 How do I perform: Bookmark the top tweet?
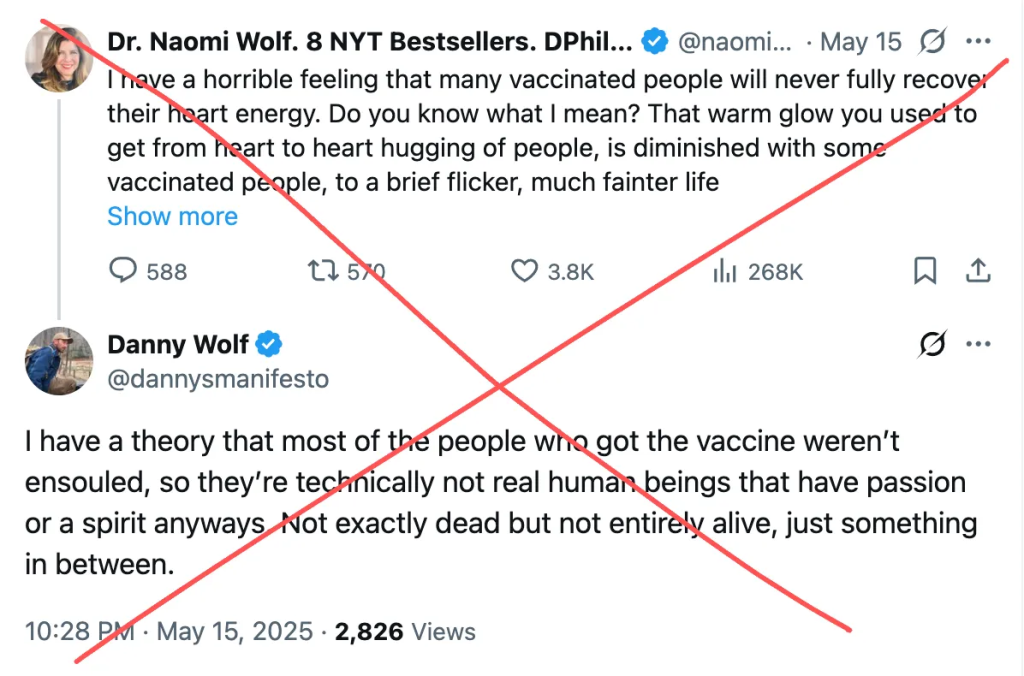click(x=924, y=270)
